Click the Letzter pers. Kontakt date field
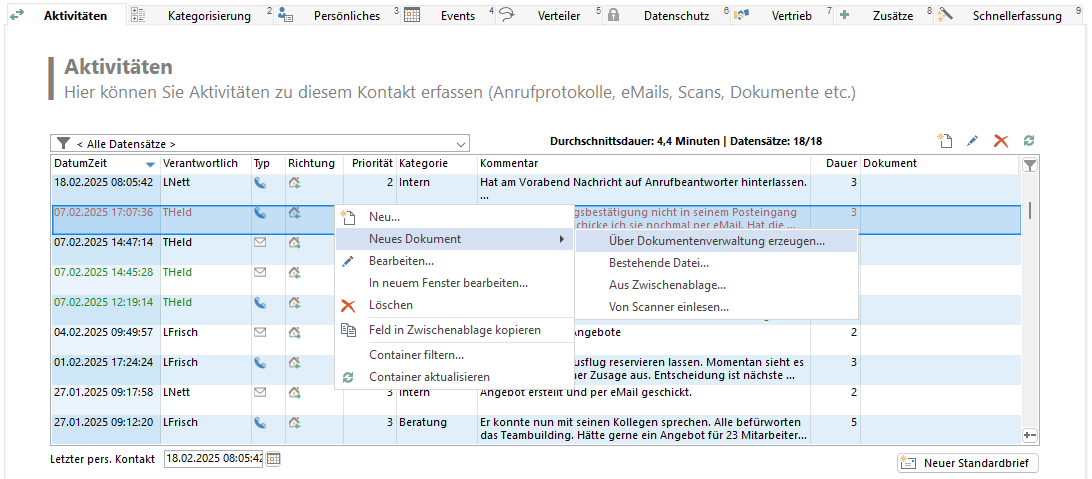This screenshot has height=479, width=1092. 212,459
